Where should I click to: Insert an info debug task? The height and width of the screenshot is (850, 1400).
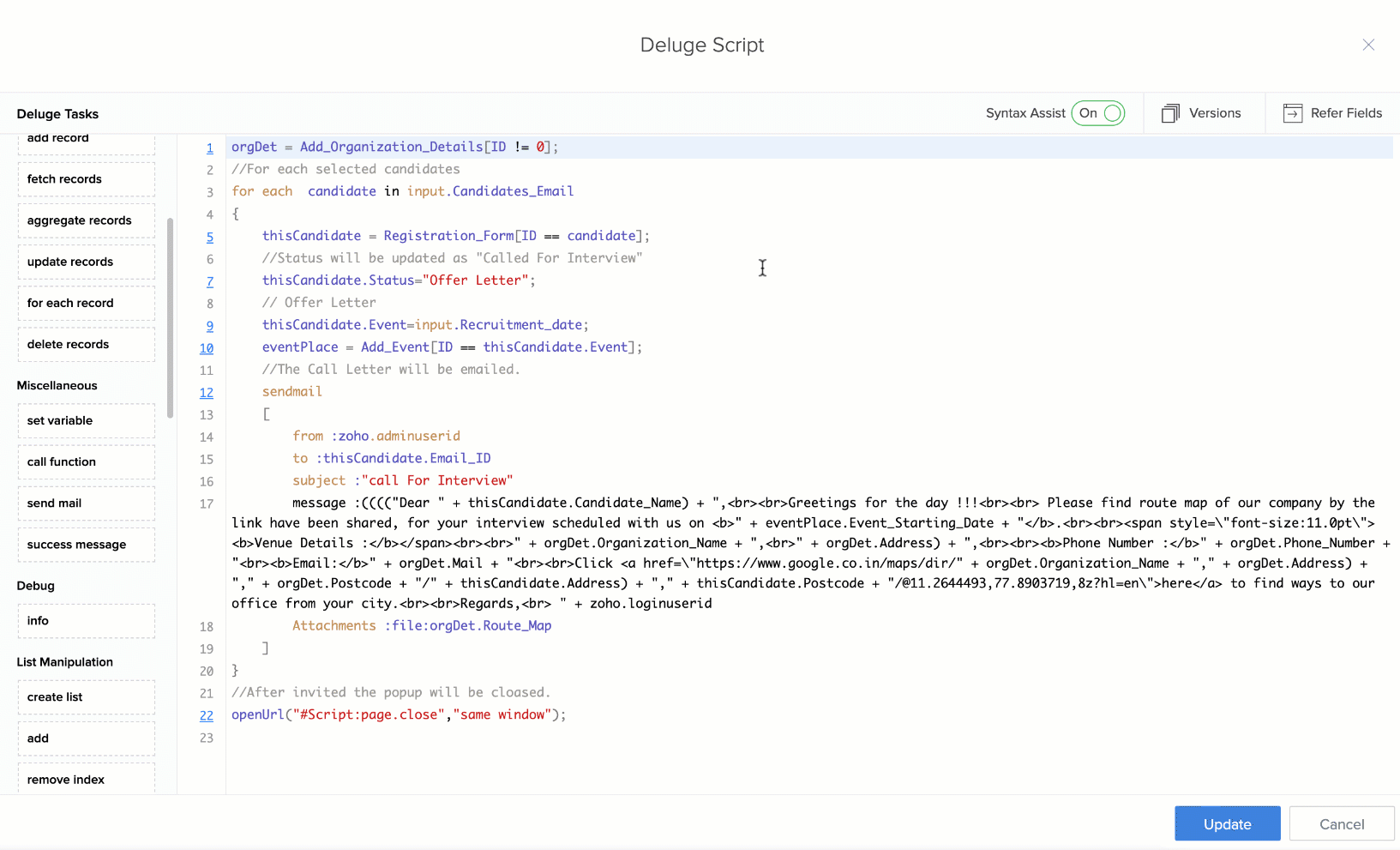pos(86,620)
